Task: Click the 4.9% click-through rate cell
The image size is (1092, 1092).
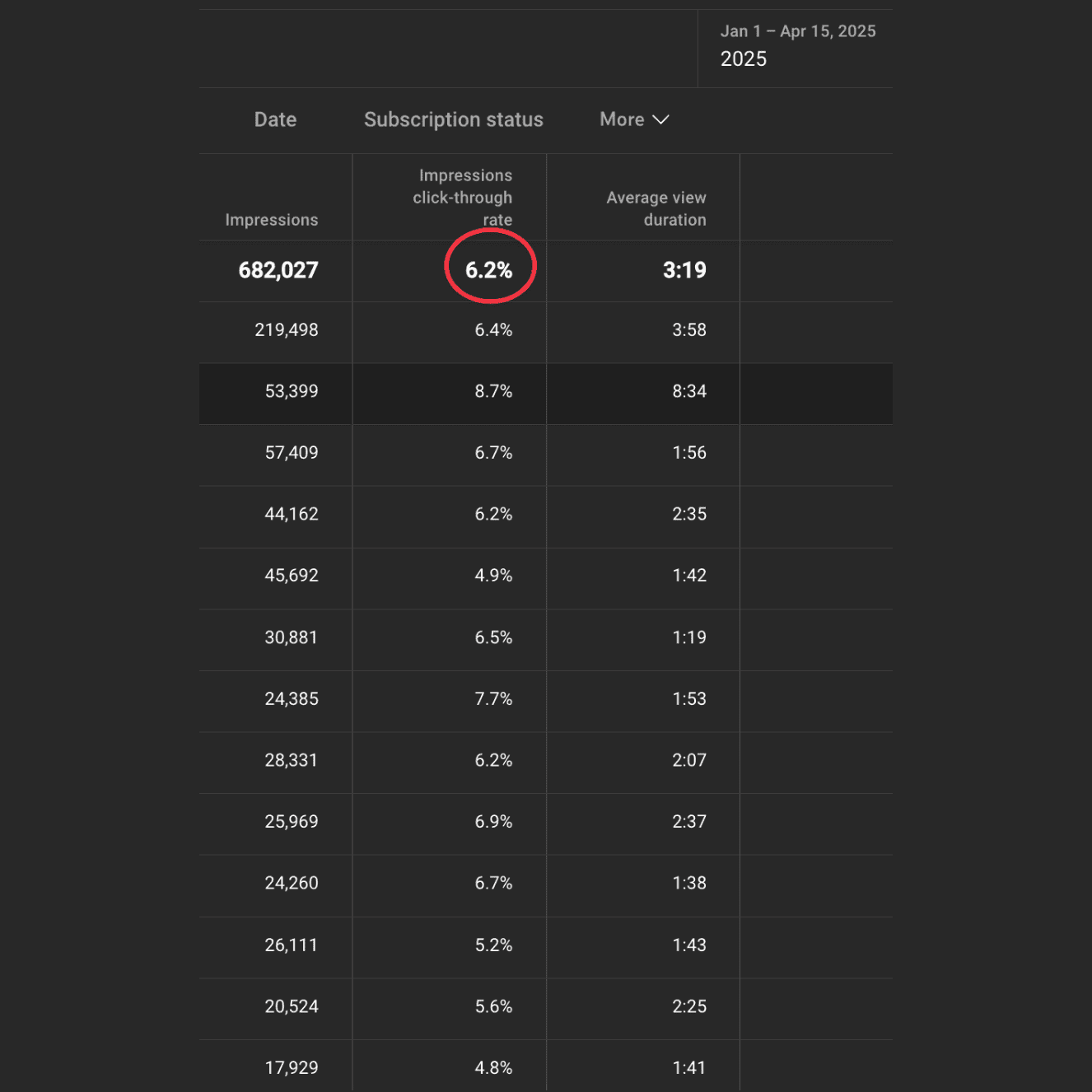Action: click(x=493, y=576)
